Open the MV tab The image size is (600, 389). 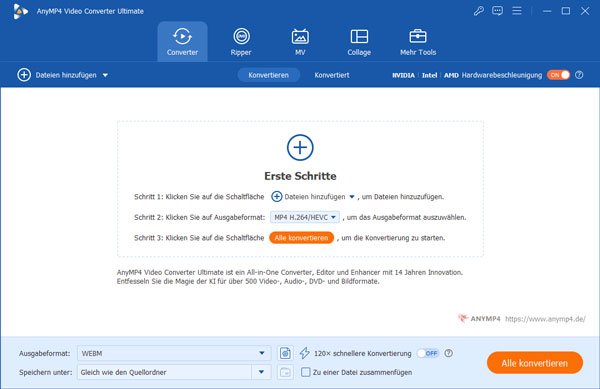tap(300, 42)
